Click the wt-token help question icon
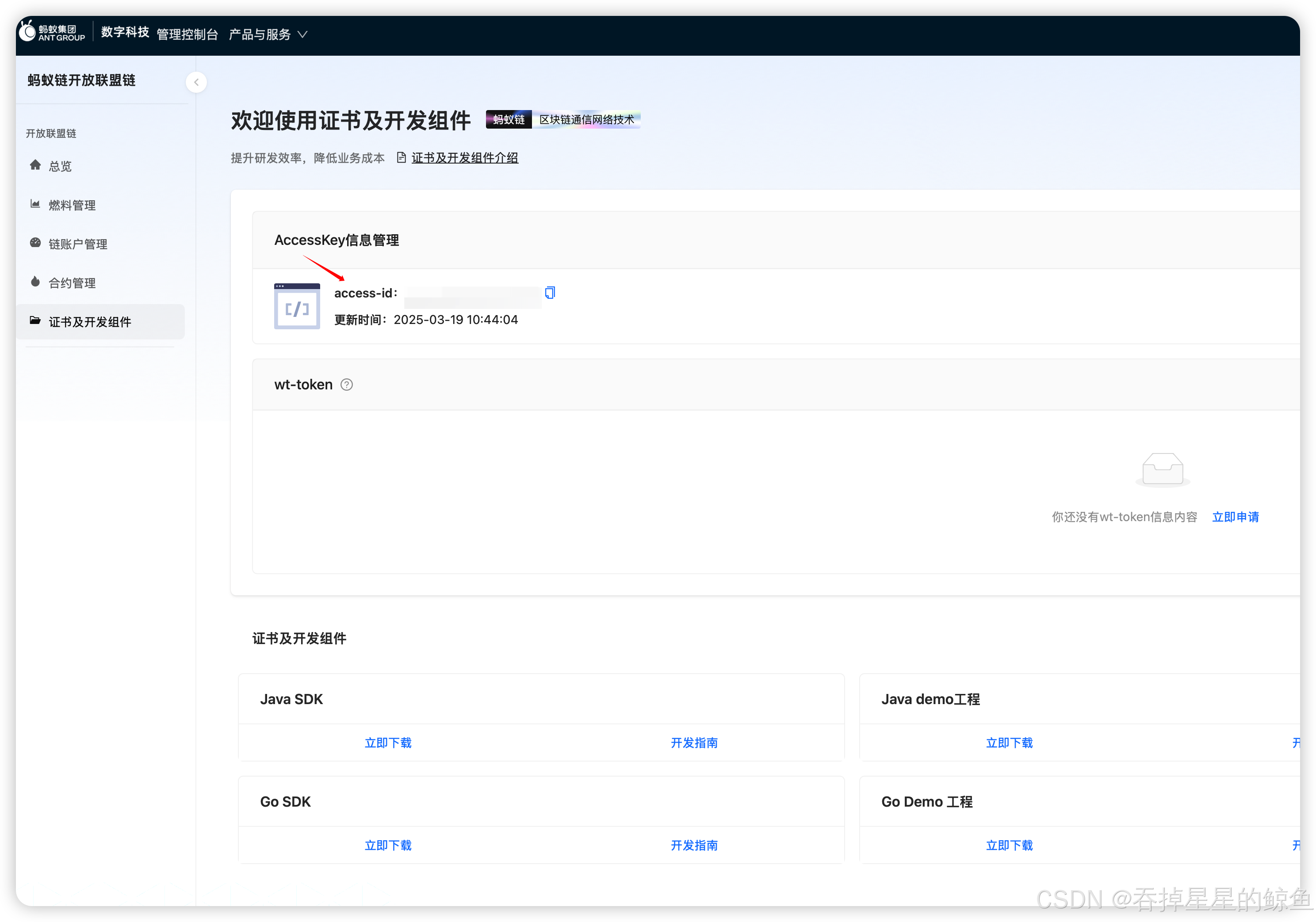The height and width of the screenshot is (922, 1316). [347, 385]
